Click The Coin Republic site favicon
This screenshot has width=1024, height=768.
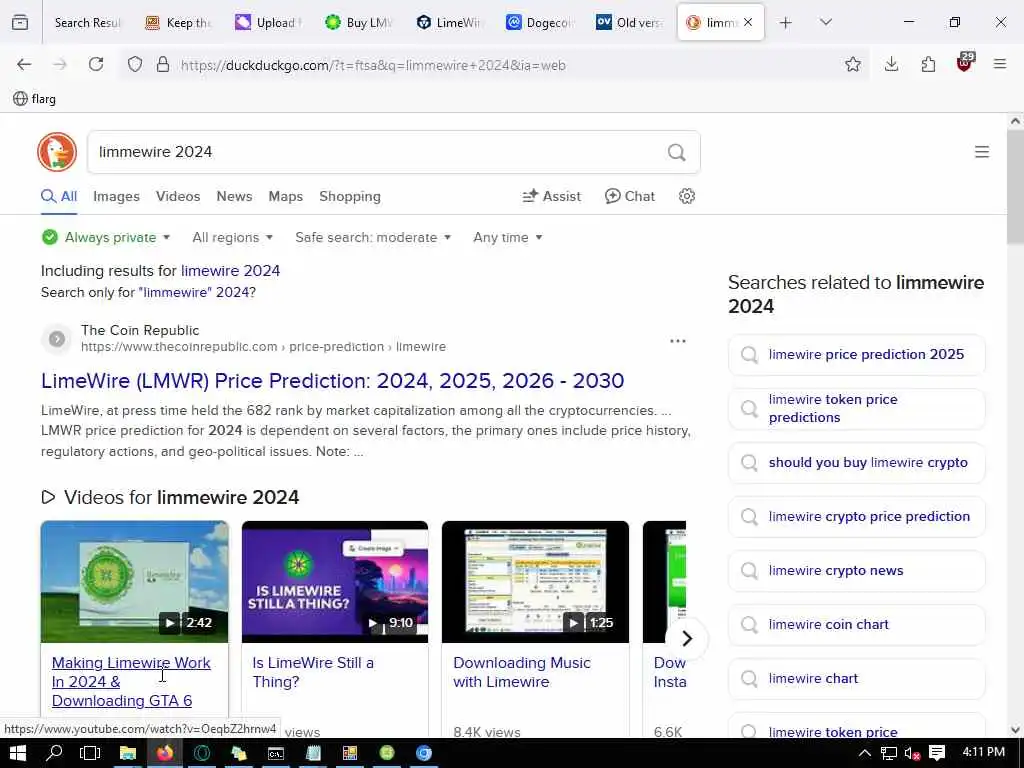pyautogui.click(x=57, y=339)
